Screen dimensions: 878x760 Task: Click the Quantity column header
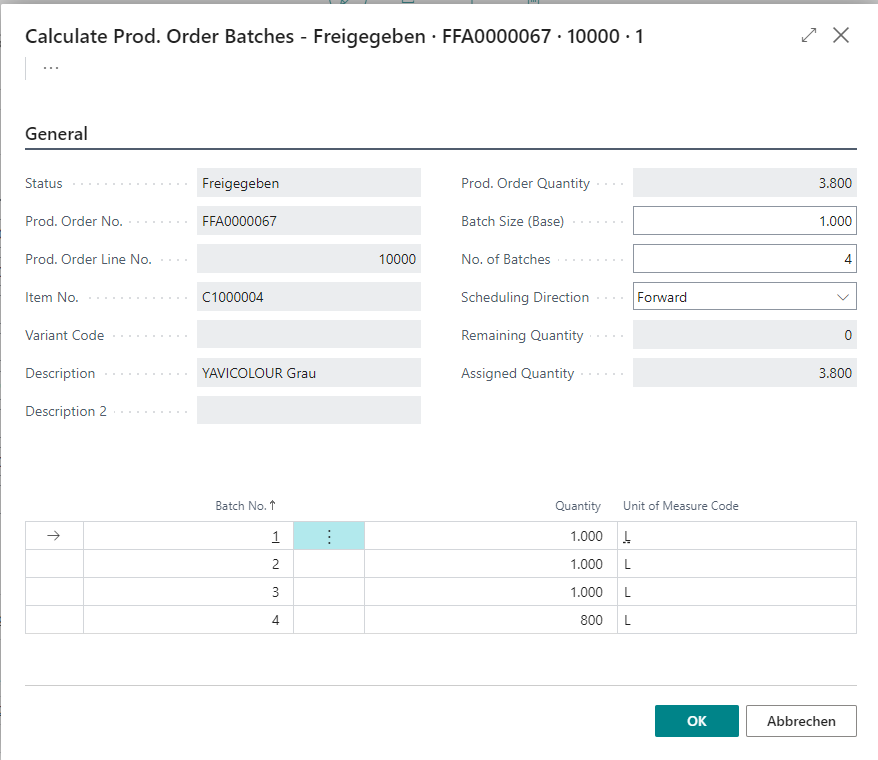coord(577,506)
